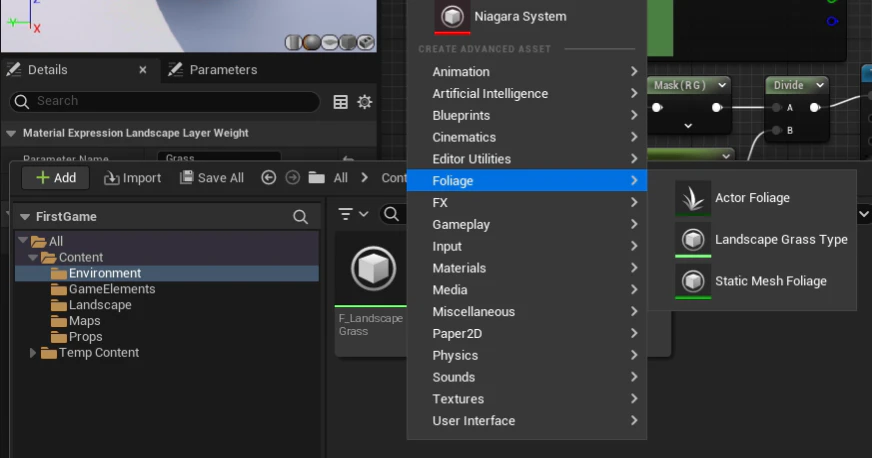The width and height of the screenshot is (872, 458).
Task: Click the Details tab pencil icon
Action: click(13, 69)
